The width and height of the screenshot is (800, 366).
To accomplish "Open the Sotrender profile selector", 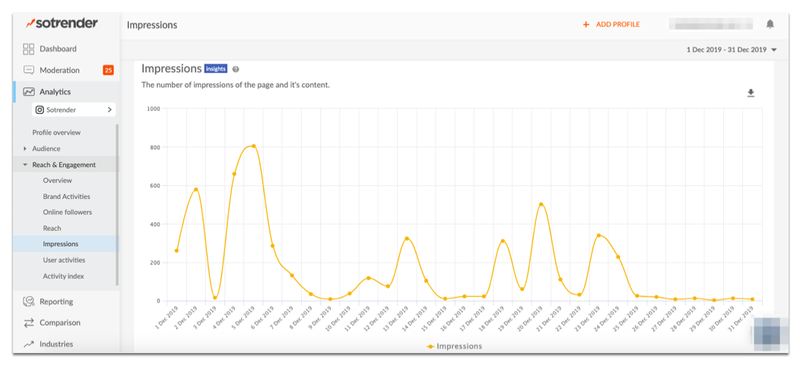I will [x=74, y=110].
